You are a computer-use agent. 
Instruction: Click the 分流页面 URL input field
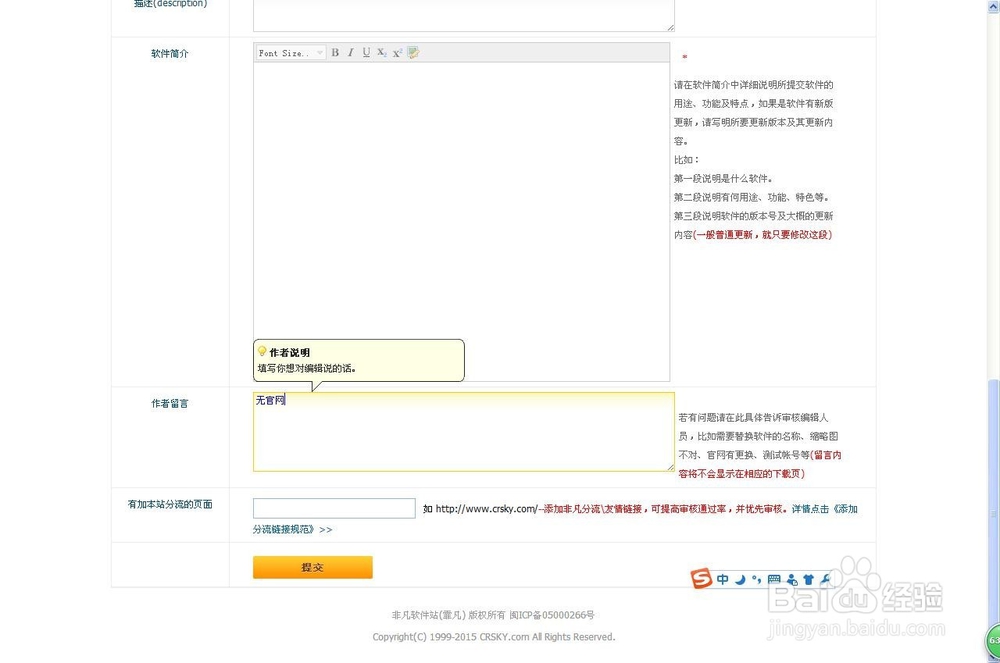(333, 508)
